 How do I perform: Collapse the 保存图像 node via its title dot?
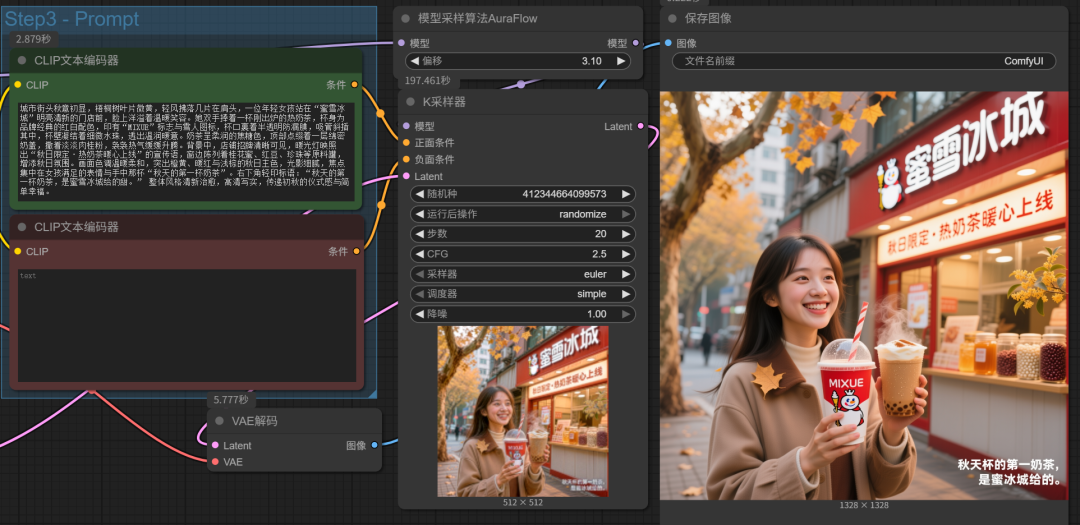click(x=672, y=19)
